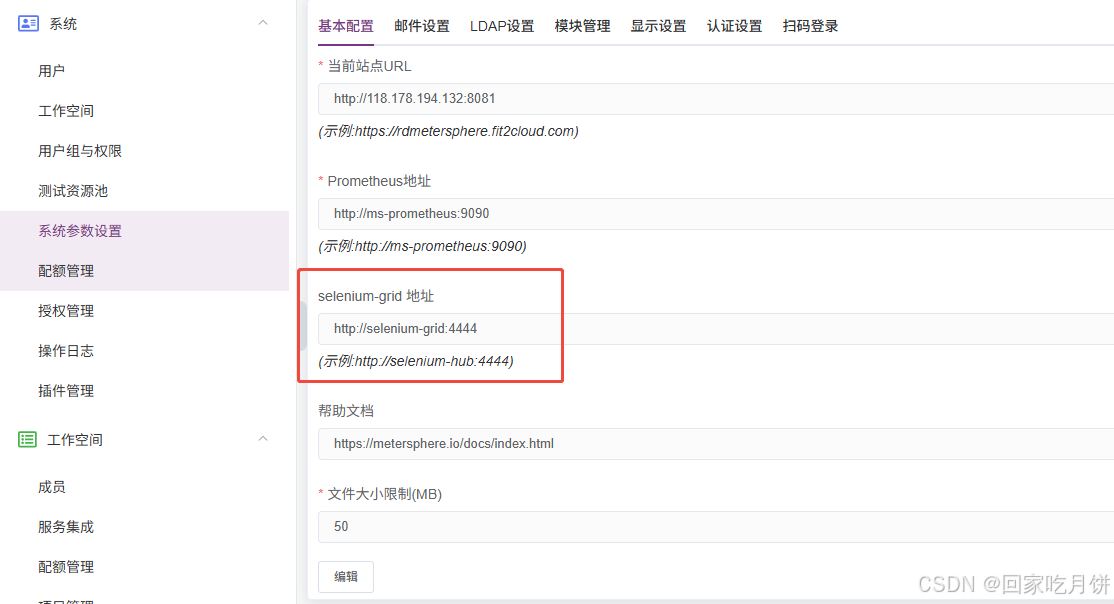Click the green 工作空间 section icon
The height and width of the screenshot is (604, 1114).
click(x=28, y=439)
